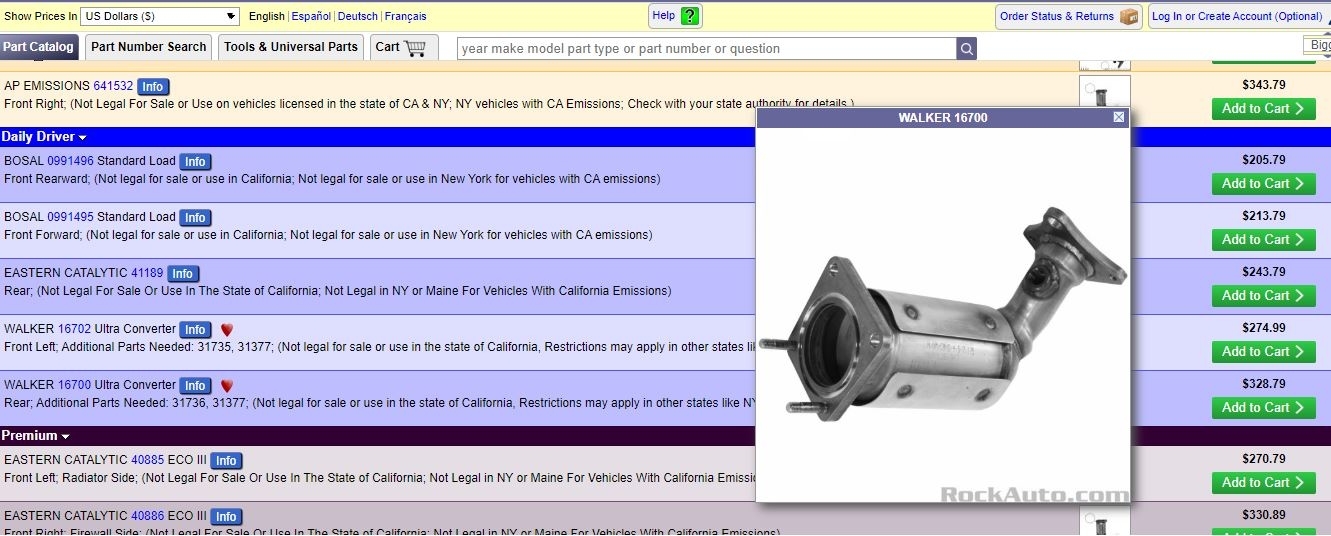Click the heart icon next to WALKER 16702

pos(227,330)
